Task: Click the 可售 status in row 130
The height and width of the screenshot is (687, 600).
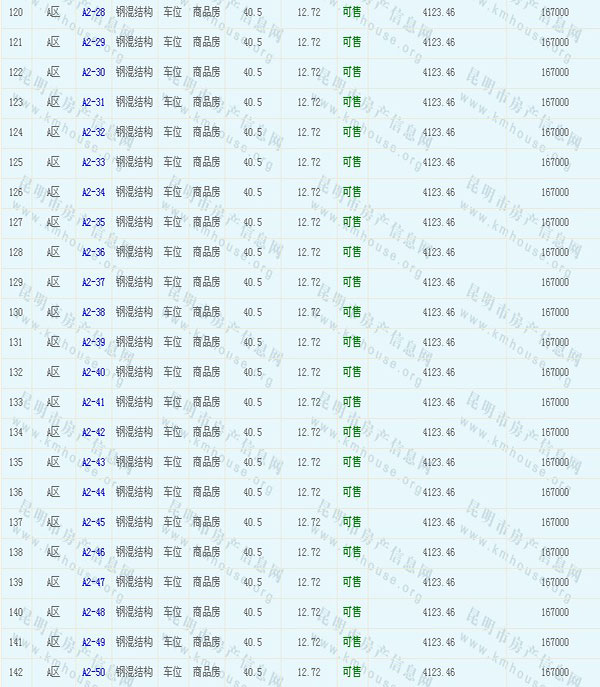Action: [x=351, y=312]
